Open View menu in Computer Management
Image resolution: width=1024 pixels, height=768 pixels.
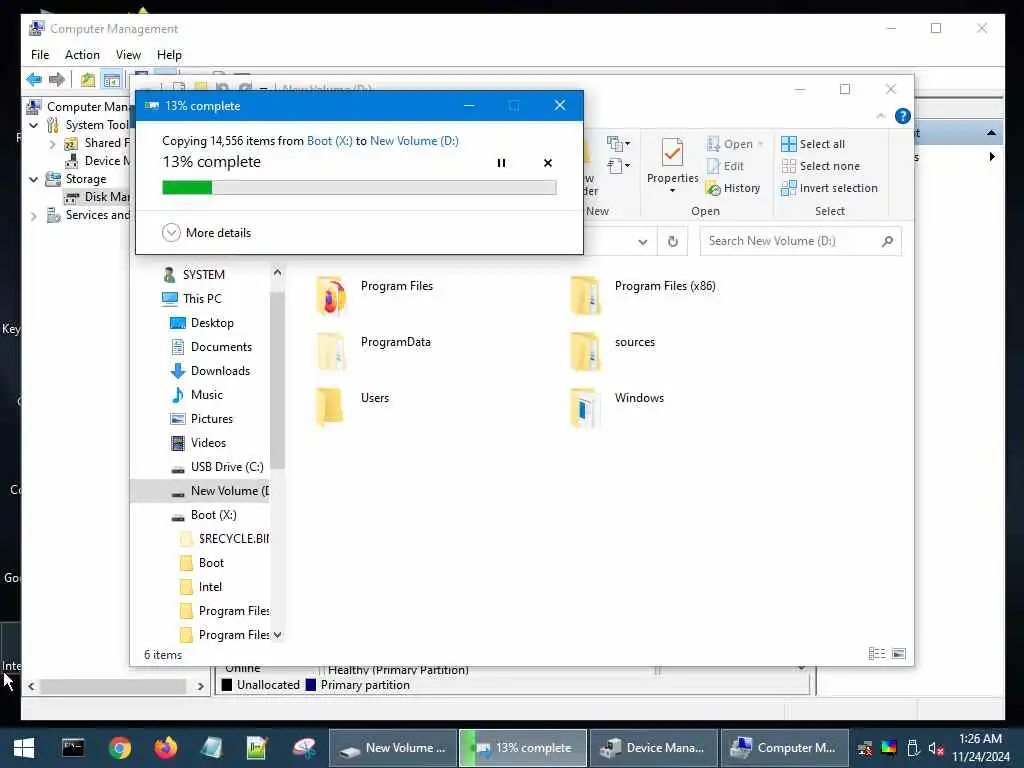click(128, 55)
